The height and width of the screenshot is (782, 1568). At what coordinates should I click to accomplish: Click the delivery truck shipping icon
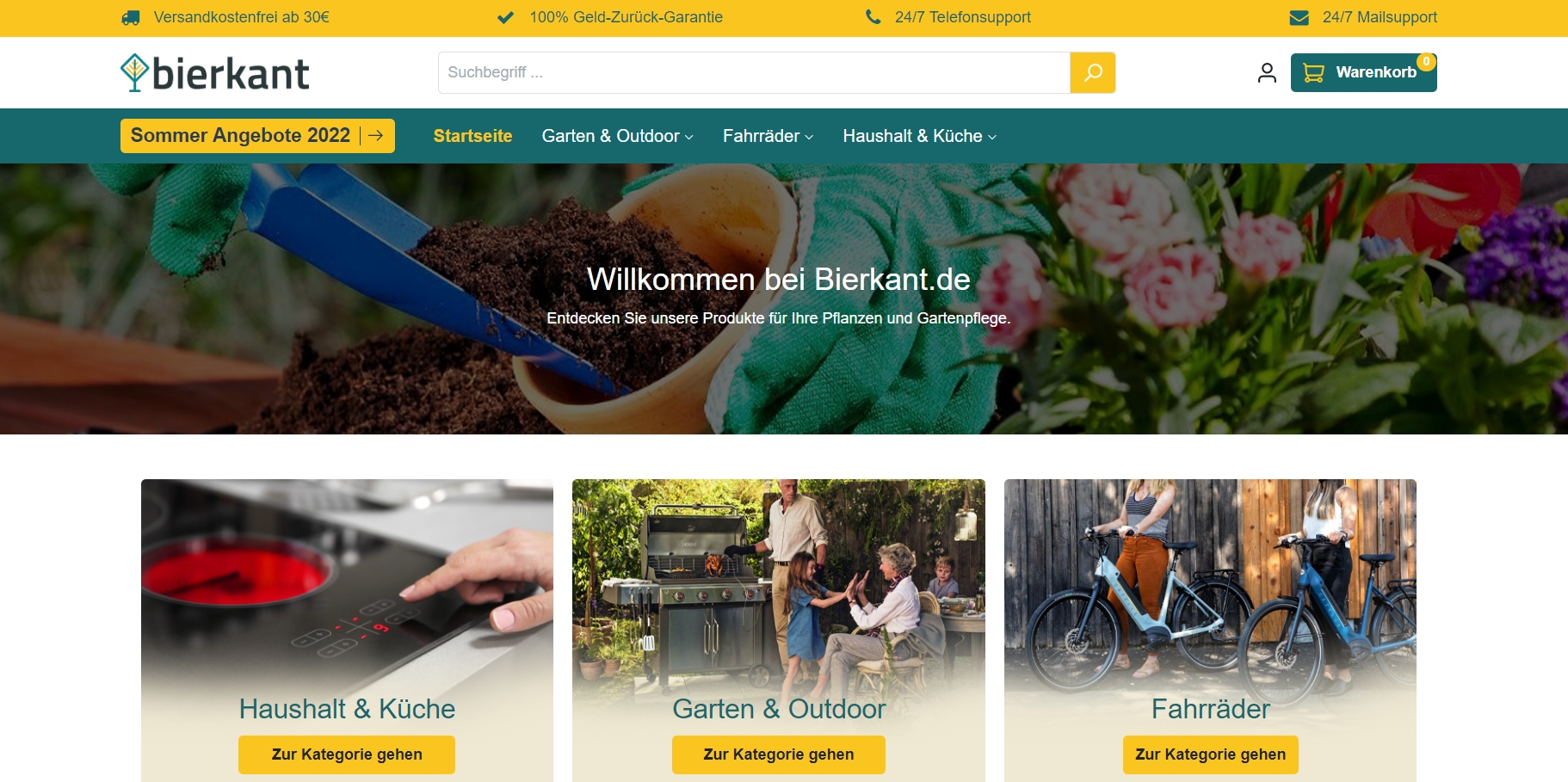[x=131, y=17]
